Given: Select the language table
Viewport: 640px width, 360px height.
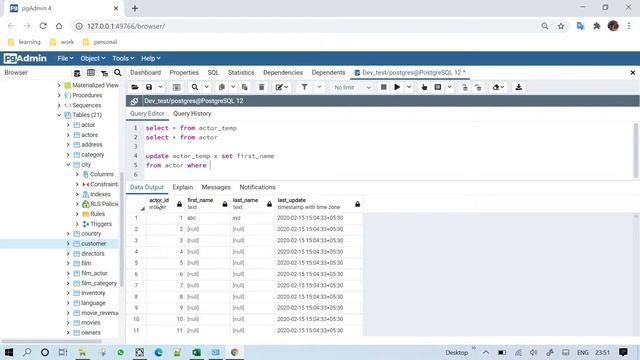Looking at the screenshot, I should pos(93,303).
